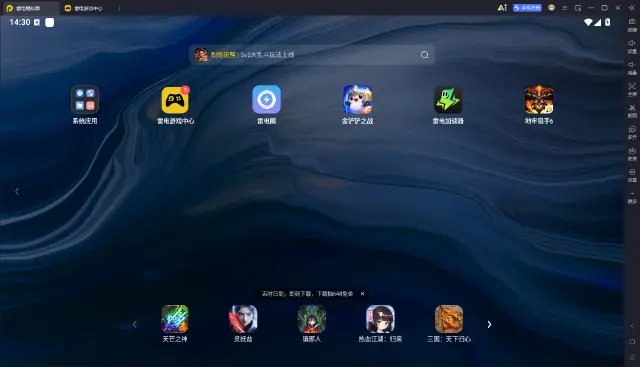This screenshot has height=367, width=640.
Task: Launch the demon-faced game icon in the top row
Action: 539,100
